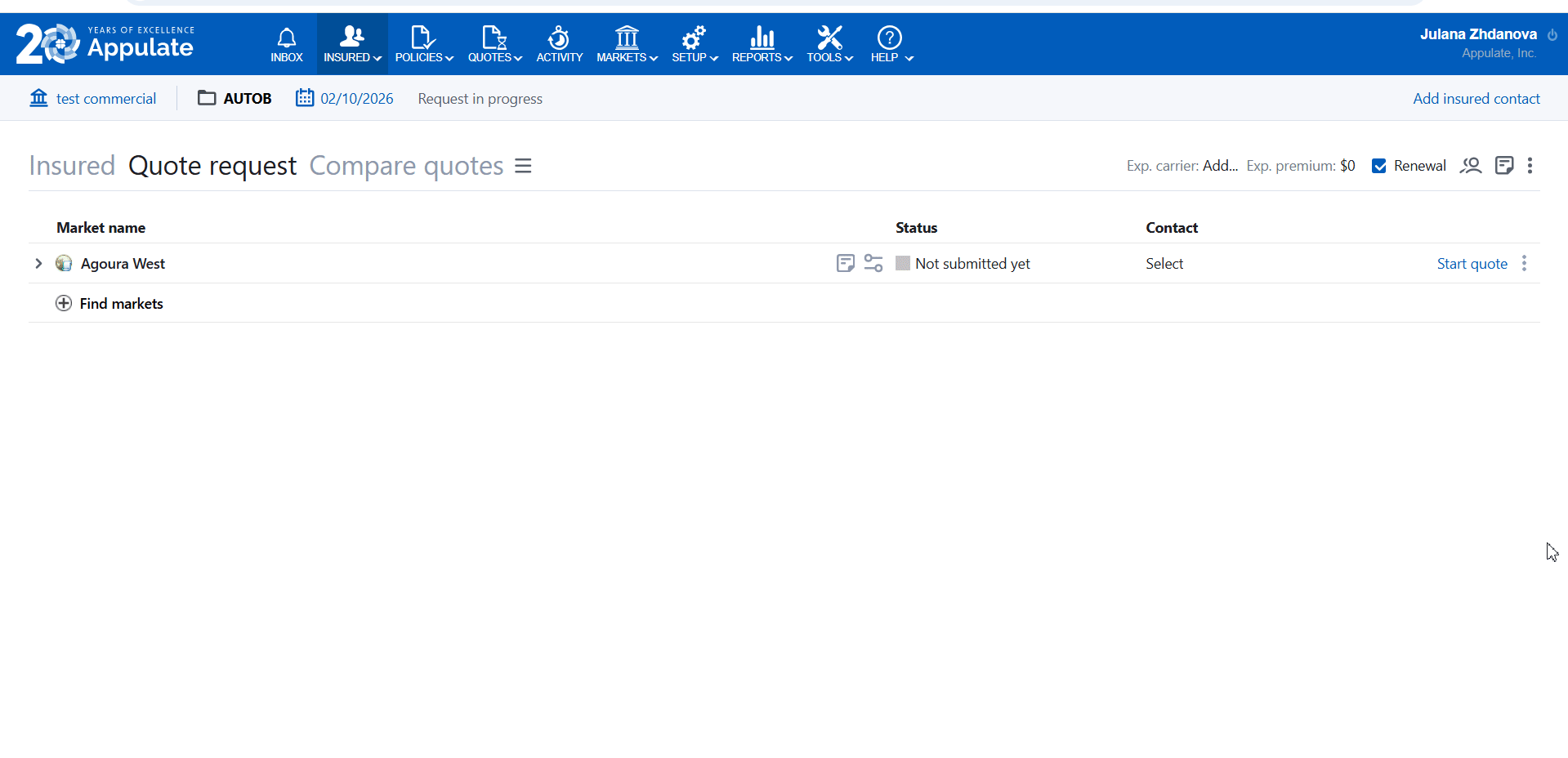Expand the Agoura West market row
Viewport: 1568px width, 758px height.
click(38, 263)
